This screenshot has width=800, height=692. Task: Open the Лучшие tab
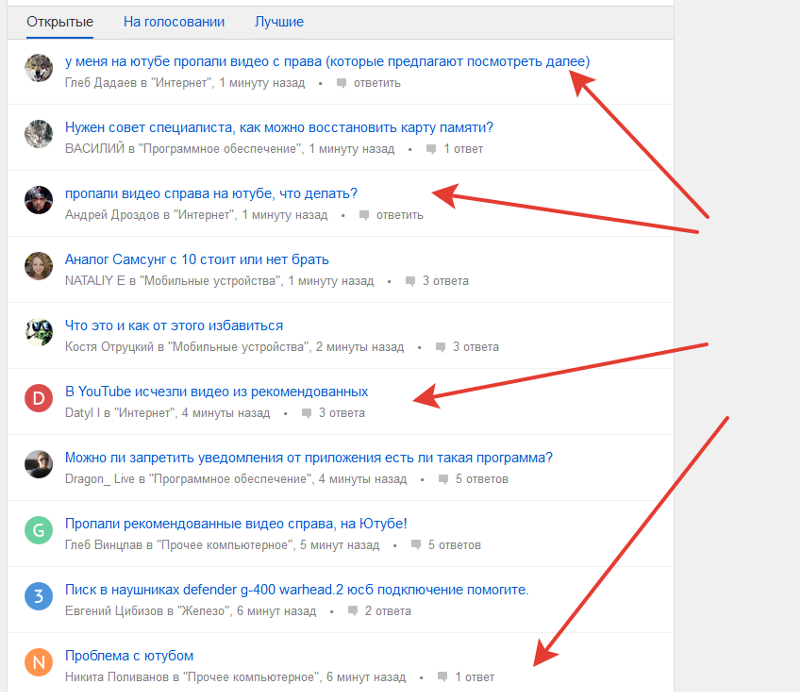tap(279, 22)
